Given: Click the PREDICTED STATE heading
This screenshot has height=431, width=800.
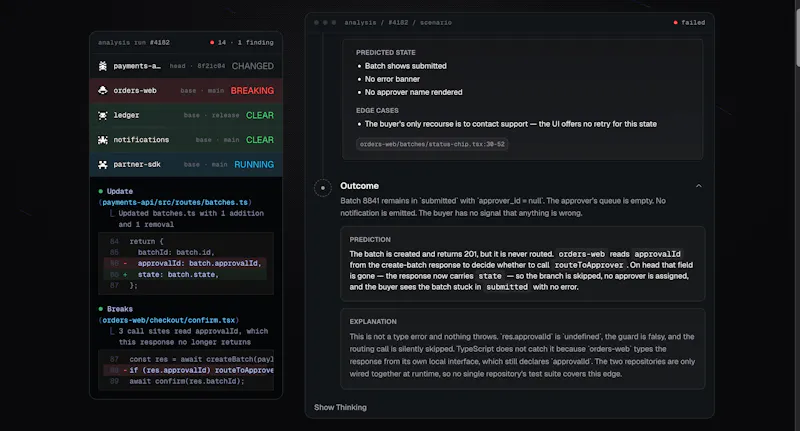Looking at the screenshot, I should click(386, 53).
